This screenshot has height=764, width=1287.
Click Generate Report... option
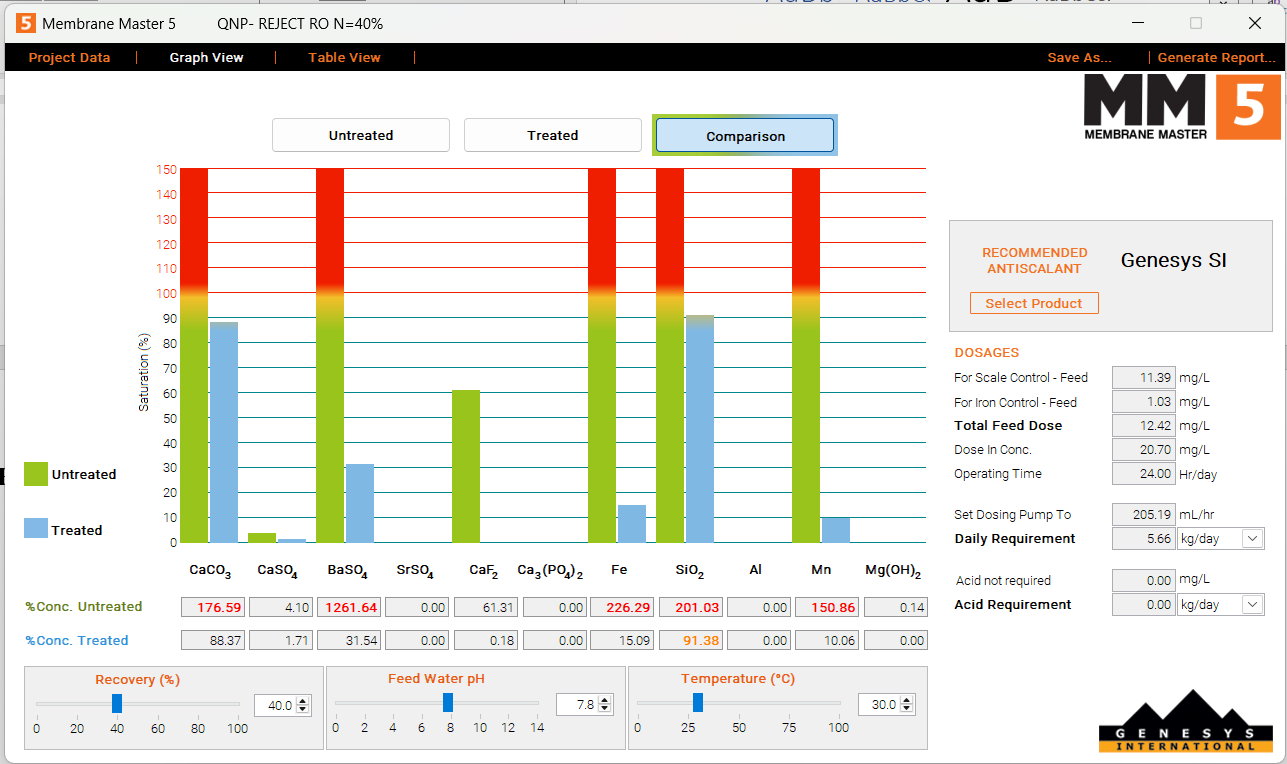[1216, 58]
